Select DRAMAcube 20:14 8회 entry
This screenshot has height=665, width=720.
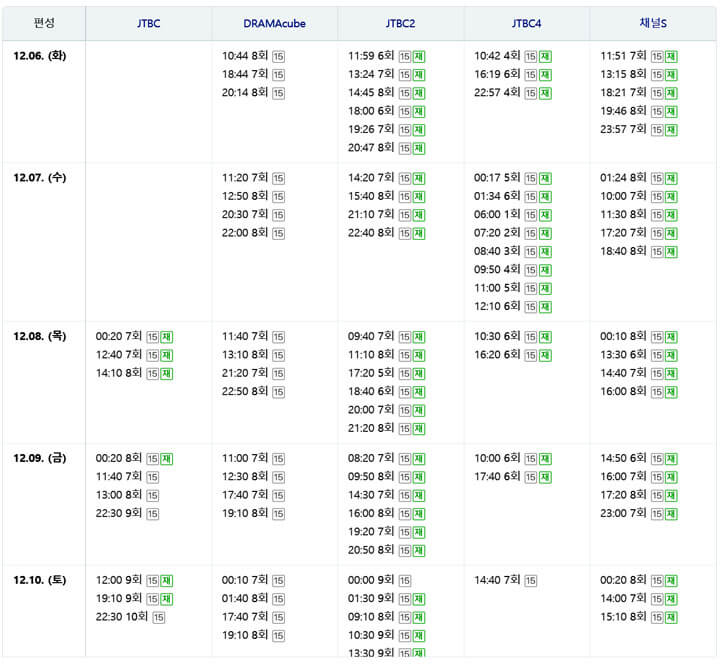click(x=245, y=92)
